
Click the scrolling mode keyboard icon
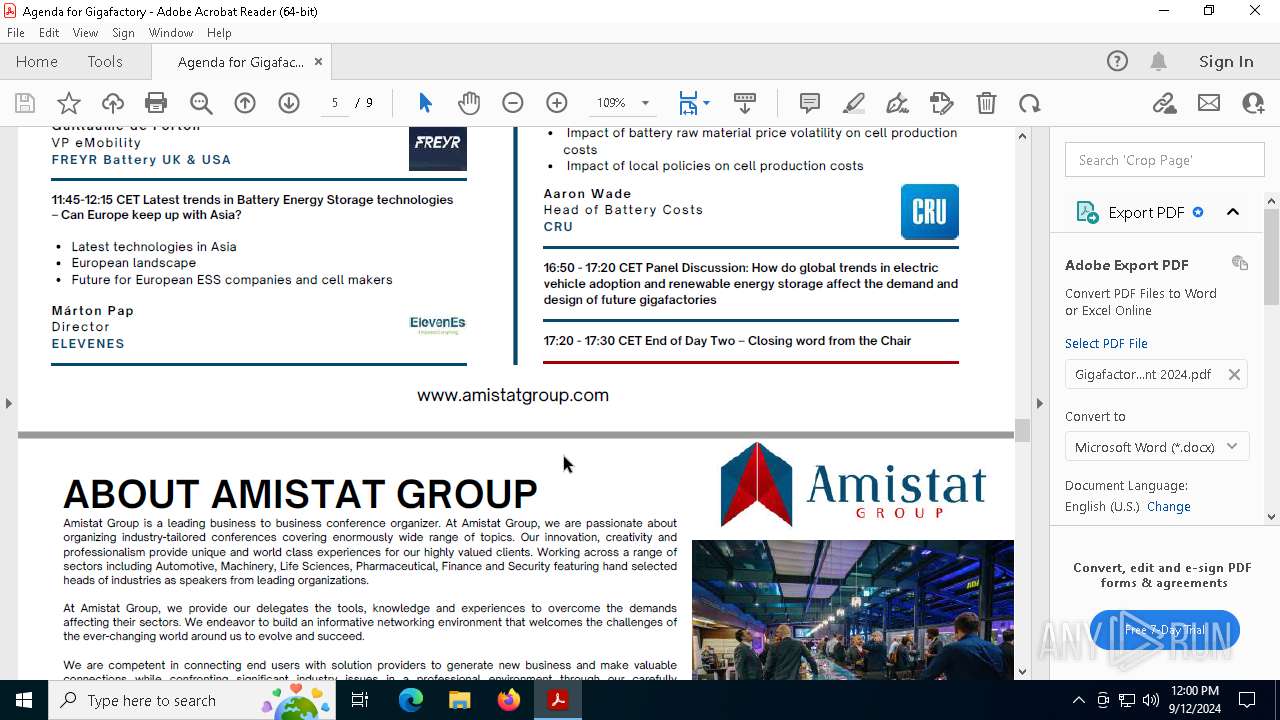(745, 103)
